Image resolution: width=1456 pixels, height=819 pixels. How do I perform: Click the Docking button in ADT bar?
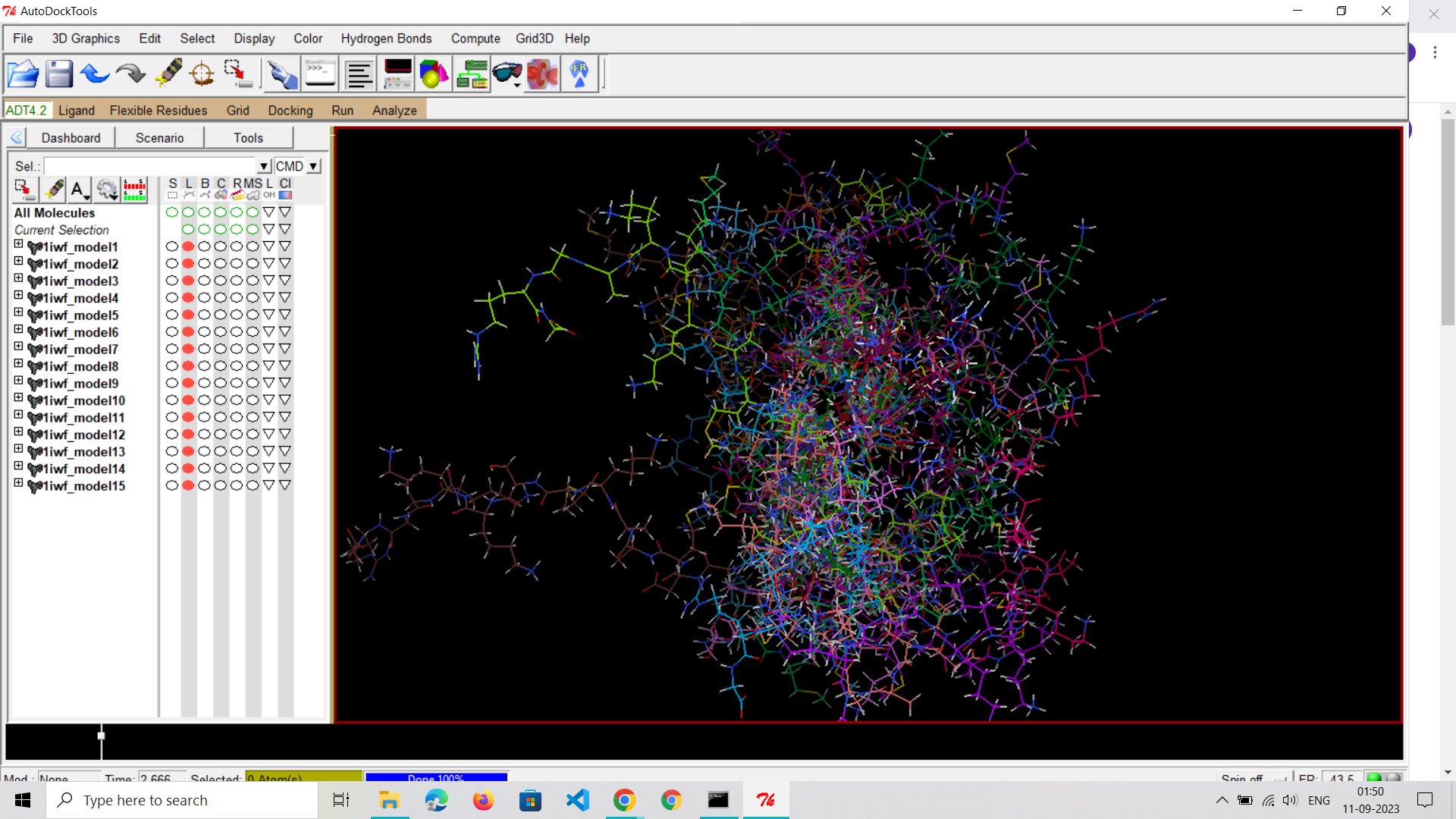[x=290, y=111]
